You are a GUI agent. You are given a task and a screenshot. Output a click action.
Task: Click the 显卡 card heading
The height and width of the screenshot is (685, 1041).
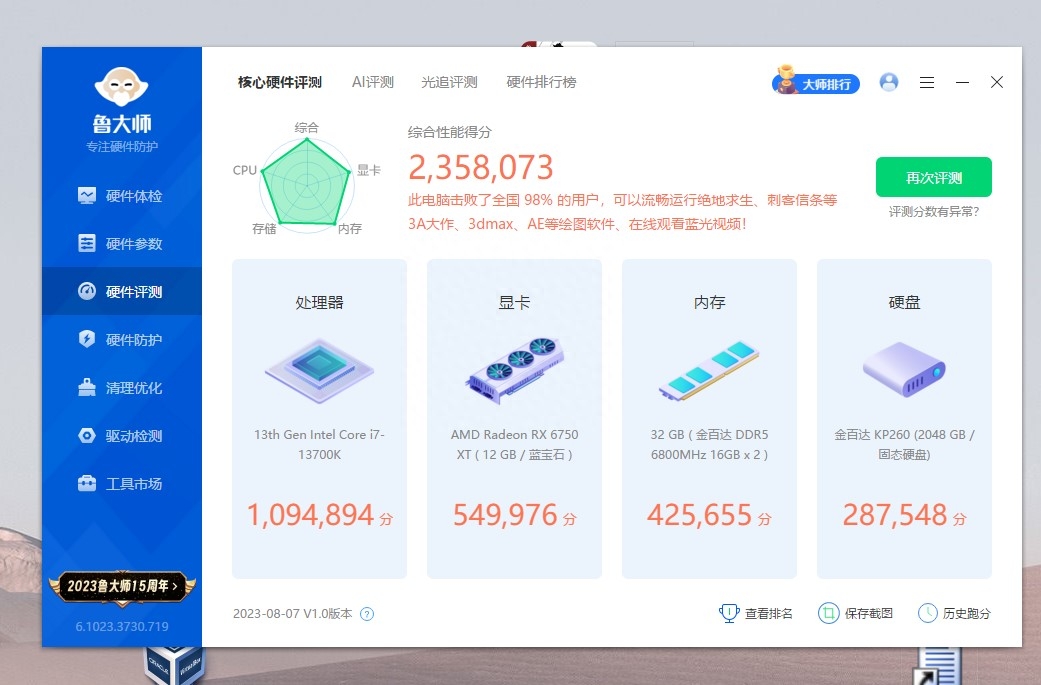(x=515, y=303)
